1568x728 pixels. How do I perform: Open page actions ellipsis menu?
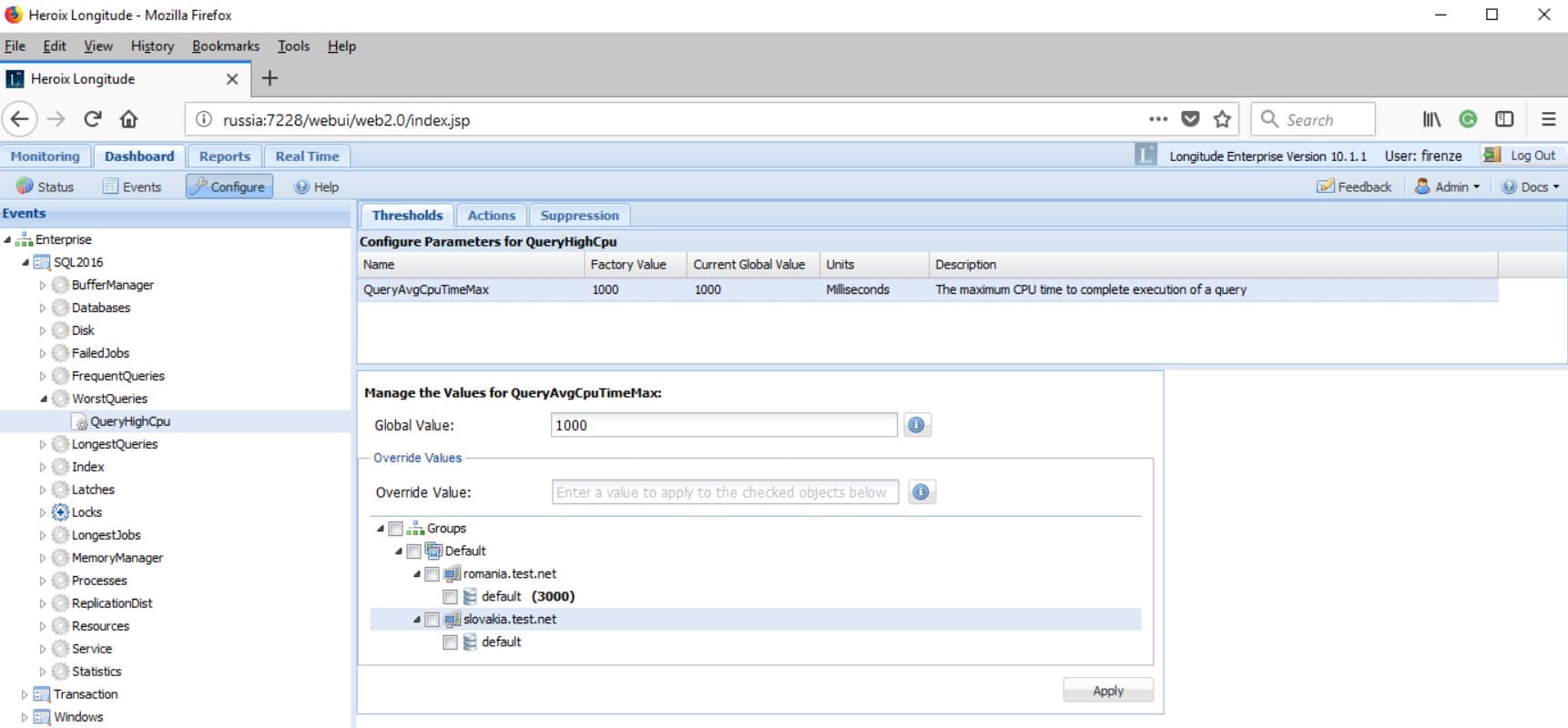[x=1158, y=119]
